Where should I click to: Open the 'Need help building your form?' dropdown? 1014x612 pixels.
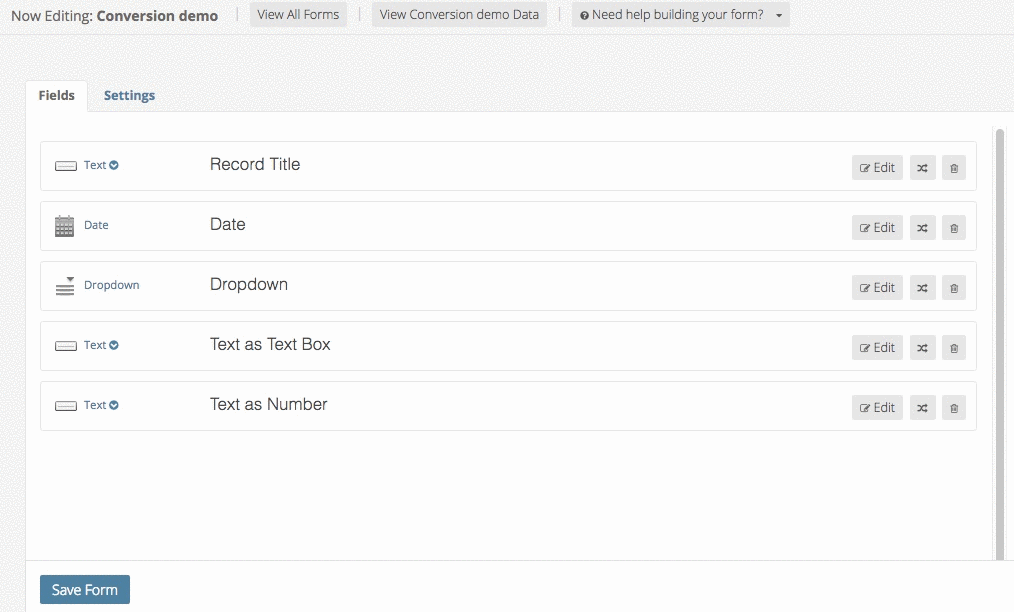coord(680,15)
